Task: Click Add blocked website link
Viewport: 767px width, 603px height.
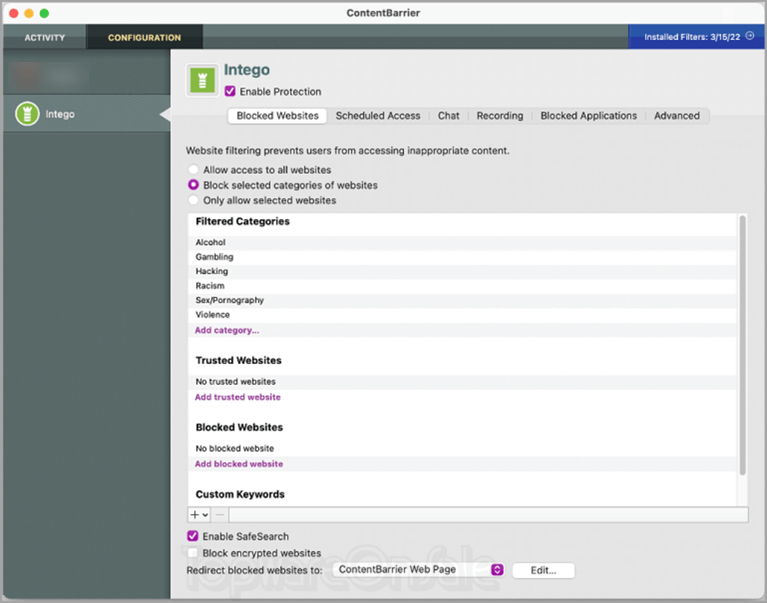Action: point(239,464)
